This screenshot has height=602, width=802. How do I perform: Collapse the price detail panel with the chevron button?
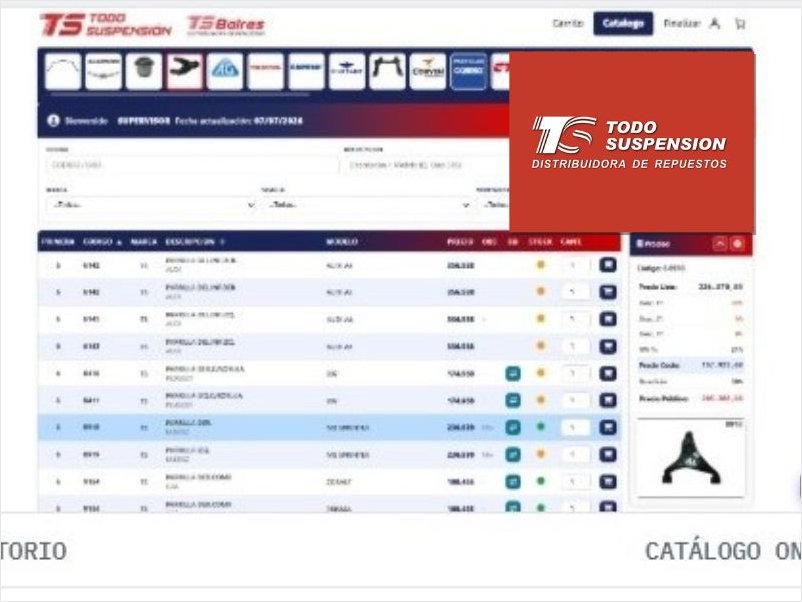pos(720,243)
